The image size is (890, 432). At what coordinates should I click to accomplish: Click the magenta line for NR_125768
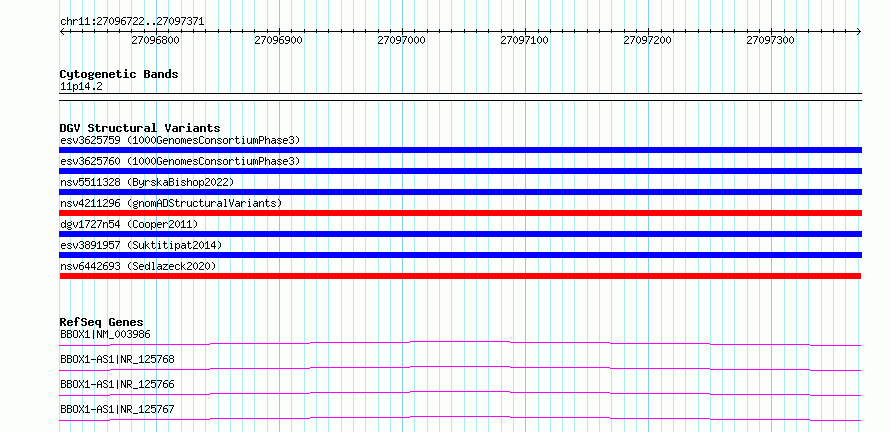(x=460, y=368)
